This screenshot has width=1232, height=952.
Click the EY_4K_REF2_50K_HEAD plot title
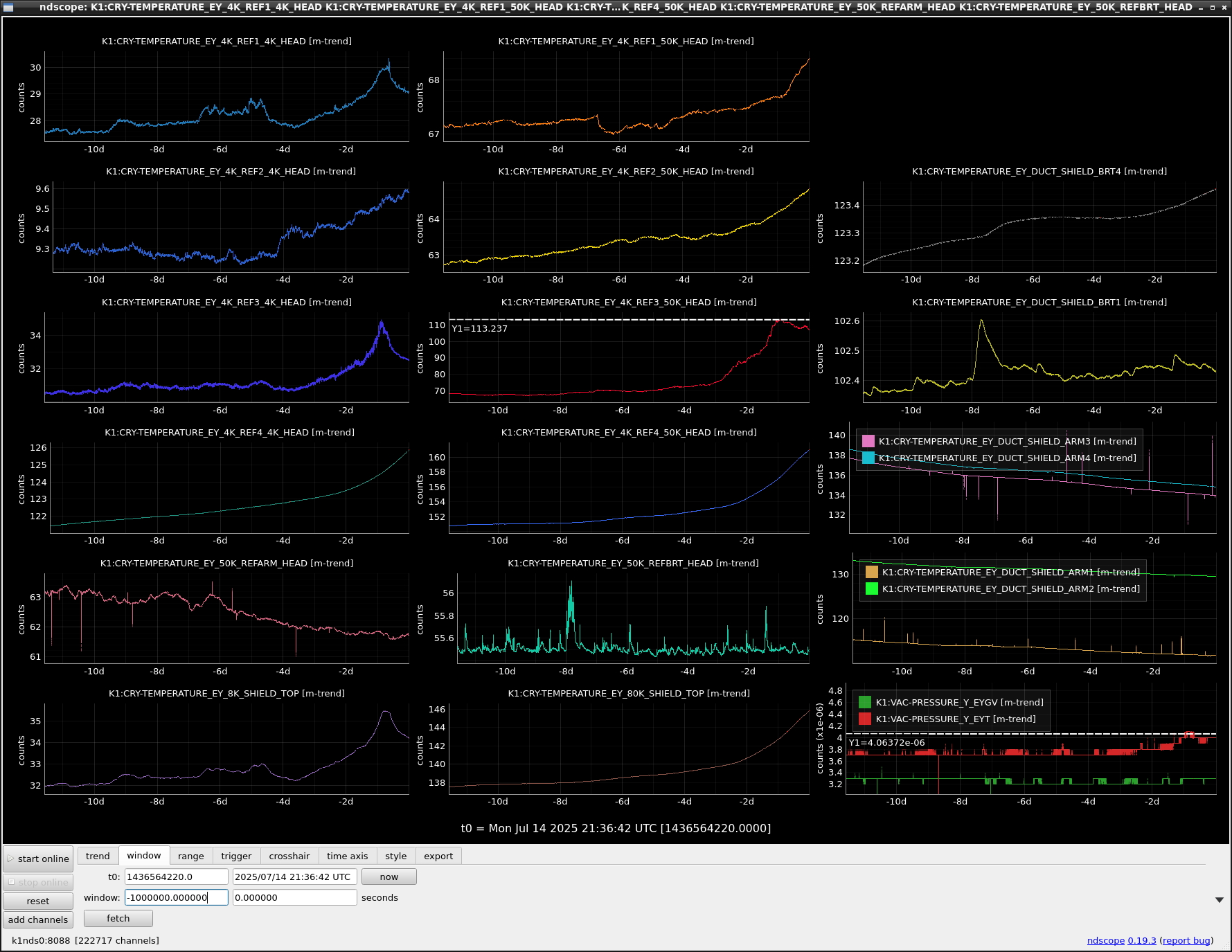(626, 171)
